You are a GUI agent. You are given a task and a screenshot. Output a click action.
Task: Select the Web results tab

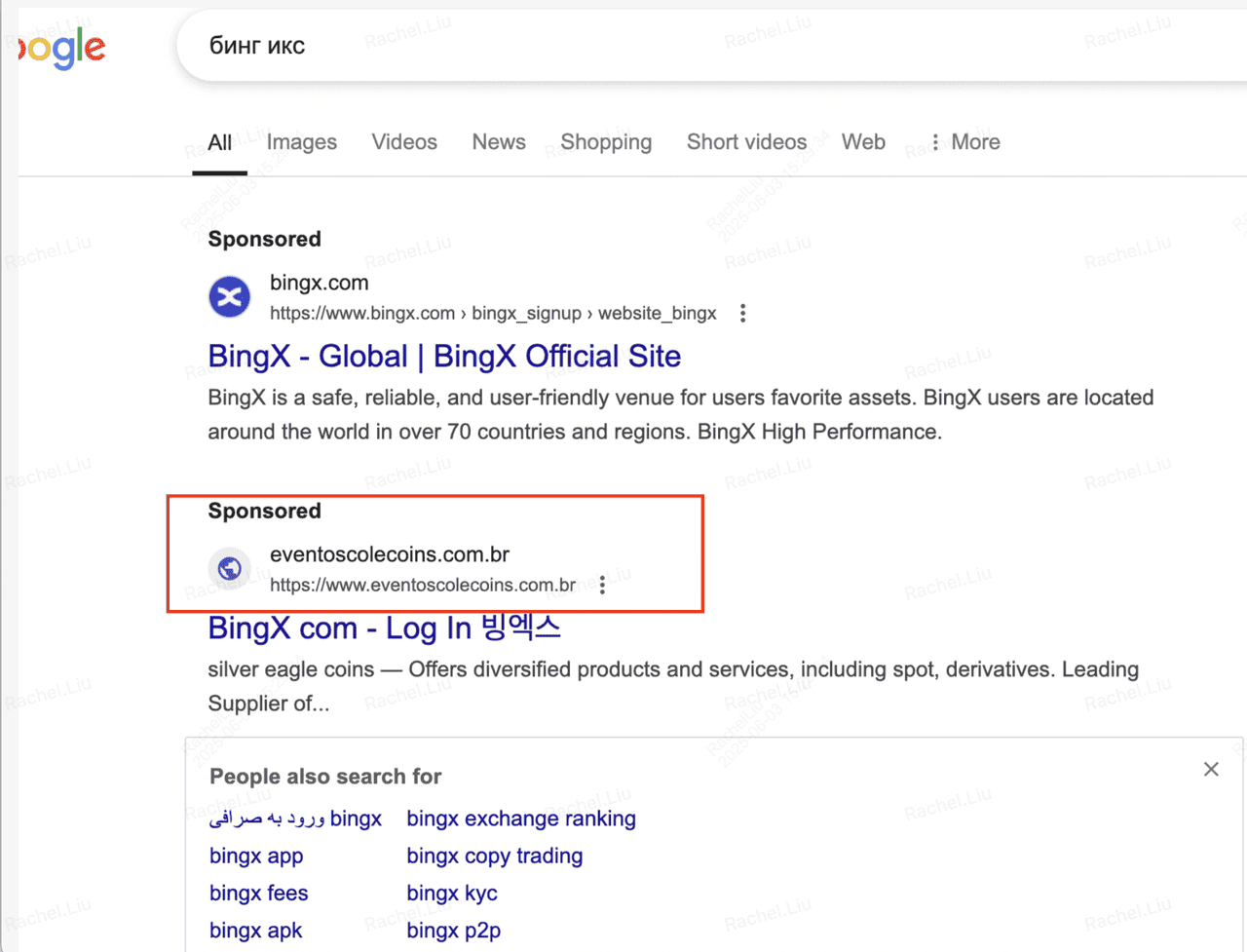tap(863, 142)
